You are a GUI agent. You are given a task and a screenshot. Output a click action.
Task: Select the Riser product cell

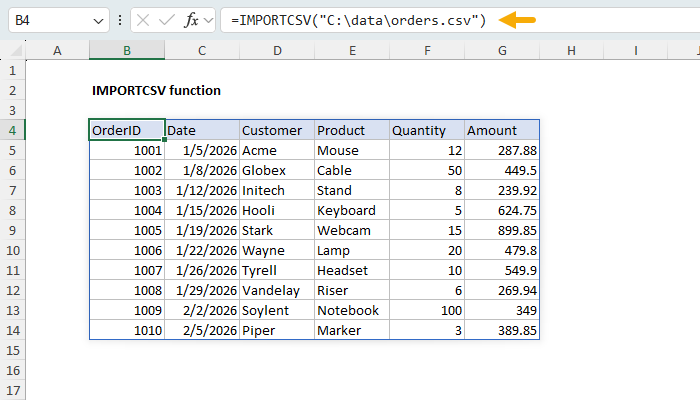352,291
